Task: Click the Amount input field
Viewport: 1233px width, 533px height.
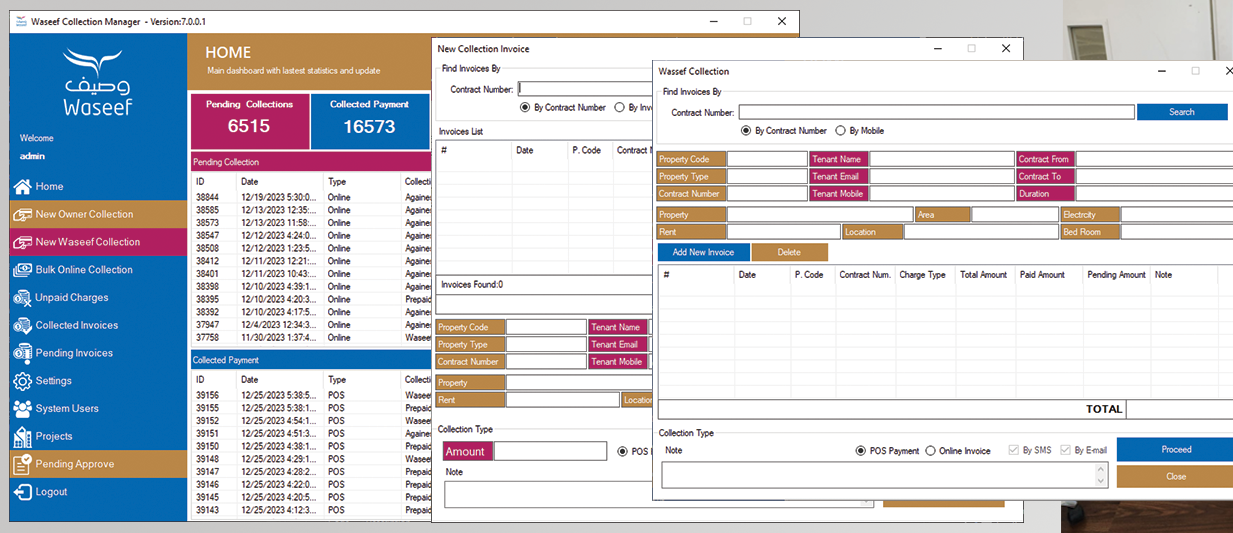Action: pos(550,451)
